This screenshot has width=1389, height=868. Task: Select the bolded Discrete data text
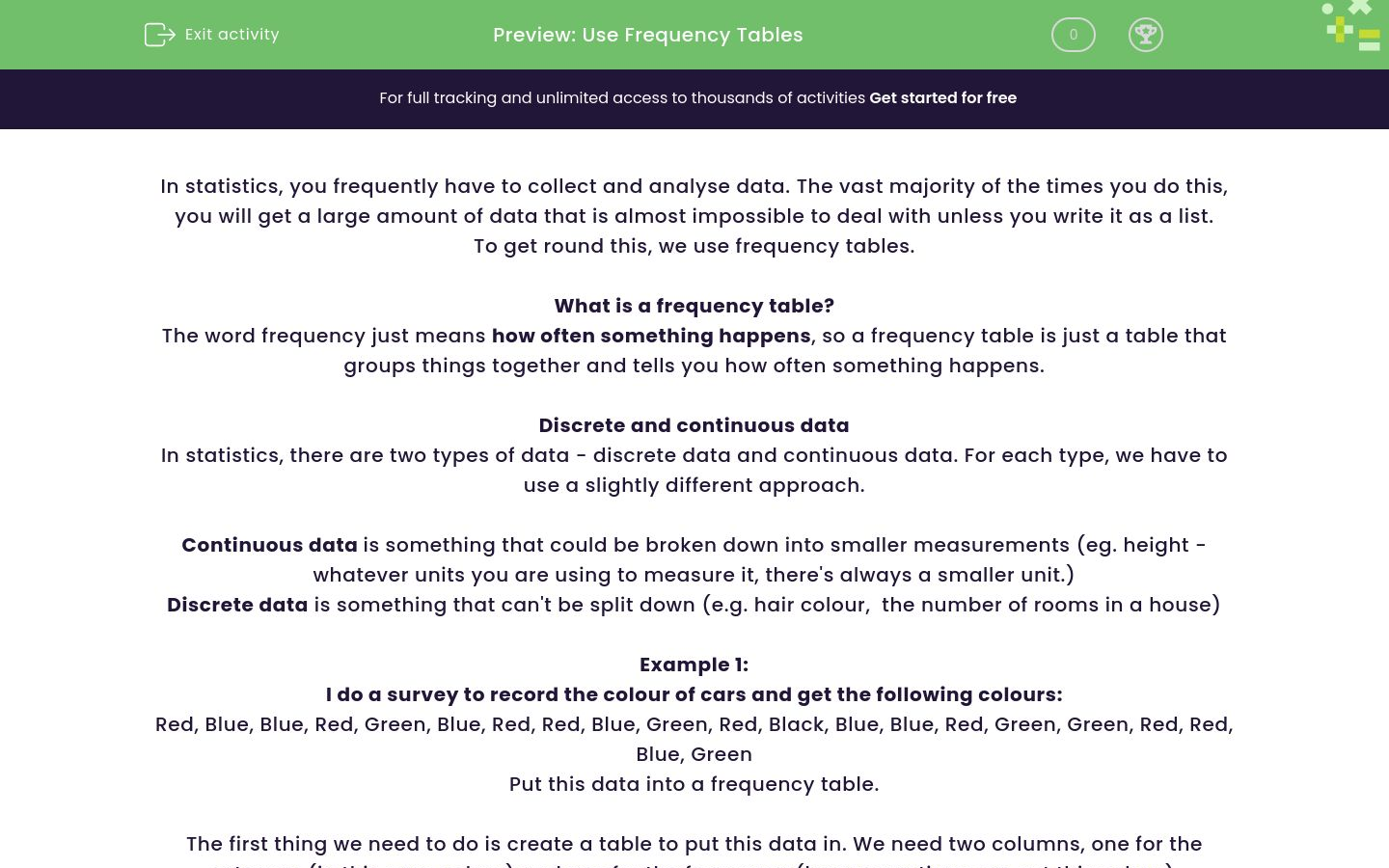tap(237, 605)
